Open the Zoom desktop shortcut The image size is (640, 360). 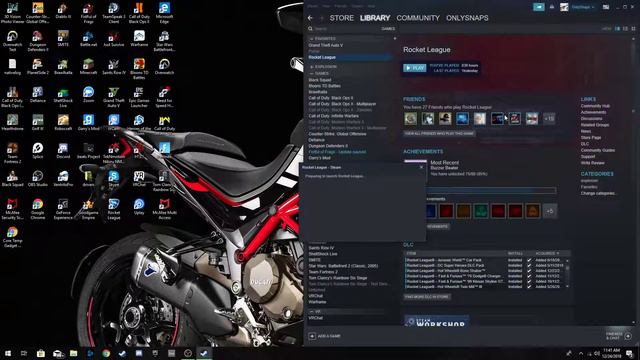[x=88, y=95]
